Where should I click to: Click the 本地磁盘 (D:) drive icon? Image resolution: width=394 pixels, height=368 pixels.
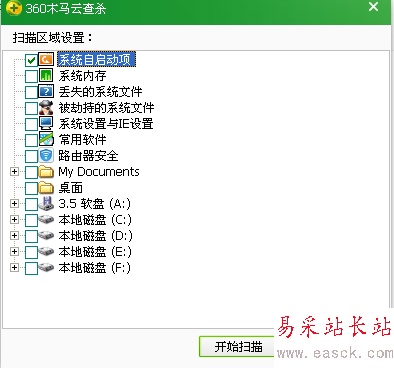coord(46,235)
